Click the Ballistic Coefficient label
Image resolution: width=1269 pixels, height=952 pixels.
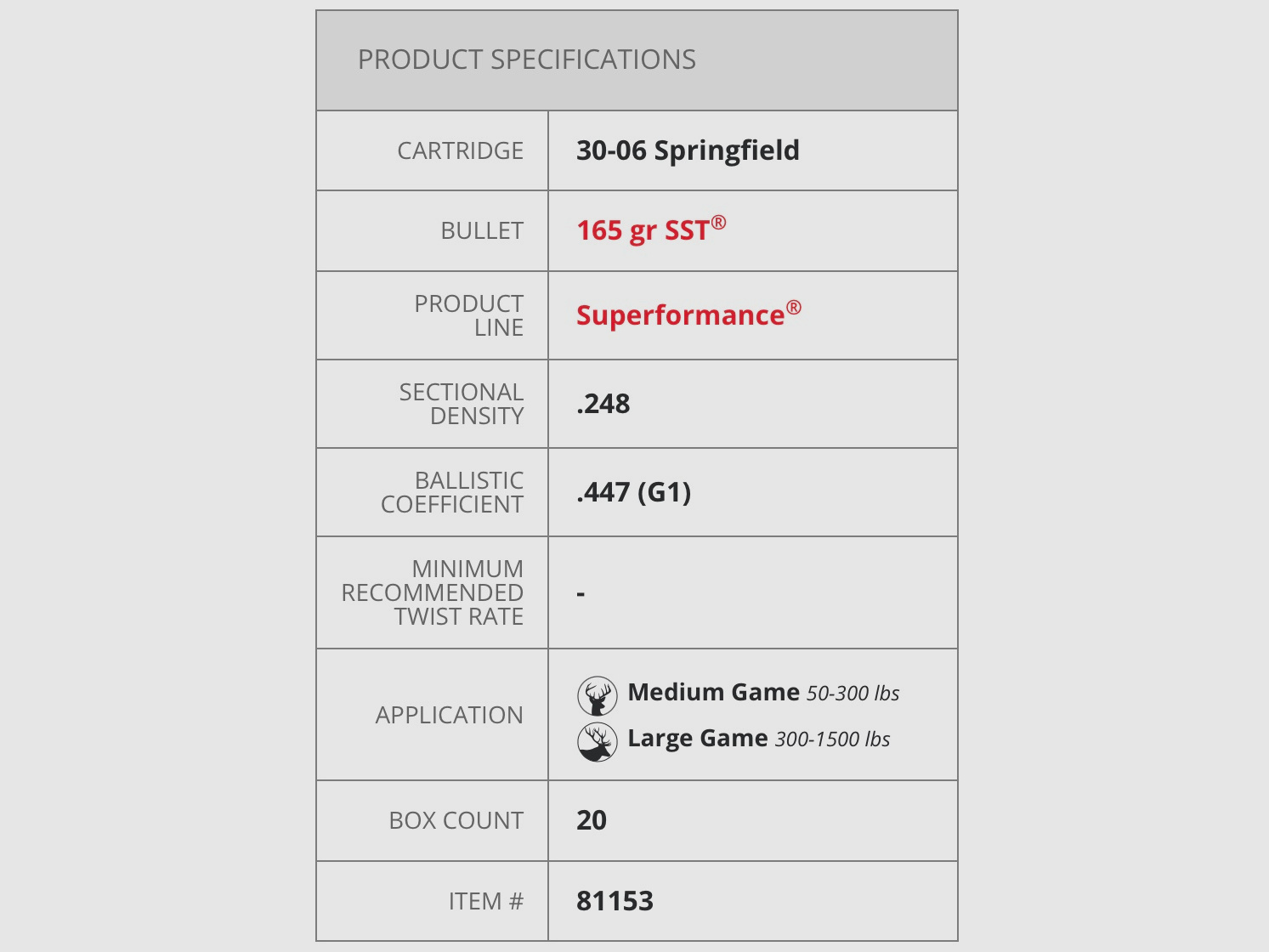(x=451, y=492)
